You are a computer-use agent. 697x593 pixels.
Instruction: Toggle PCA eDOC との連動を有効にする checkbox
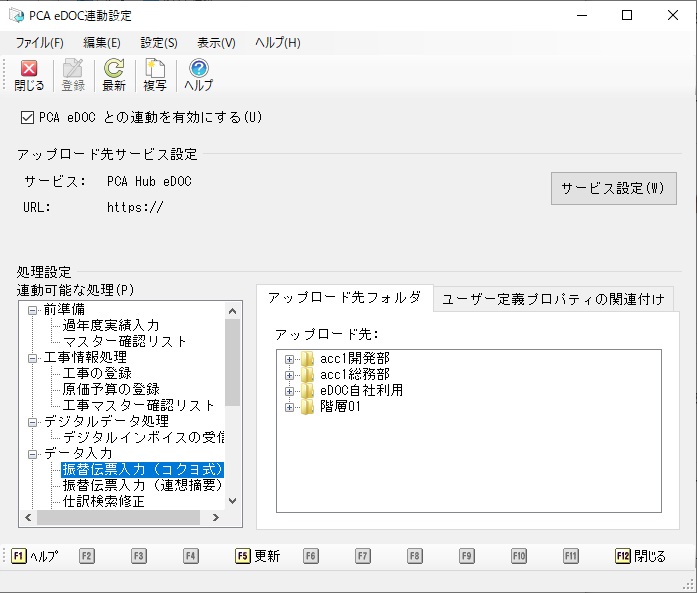coord(28,118)
